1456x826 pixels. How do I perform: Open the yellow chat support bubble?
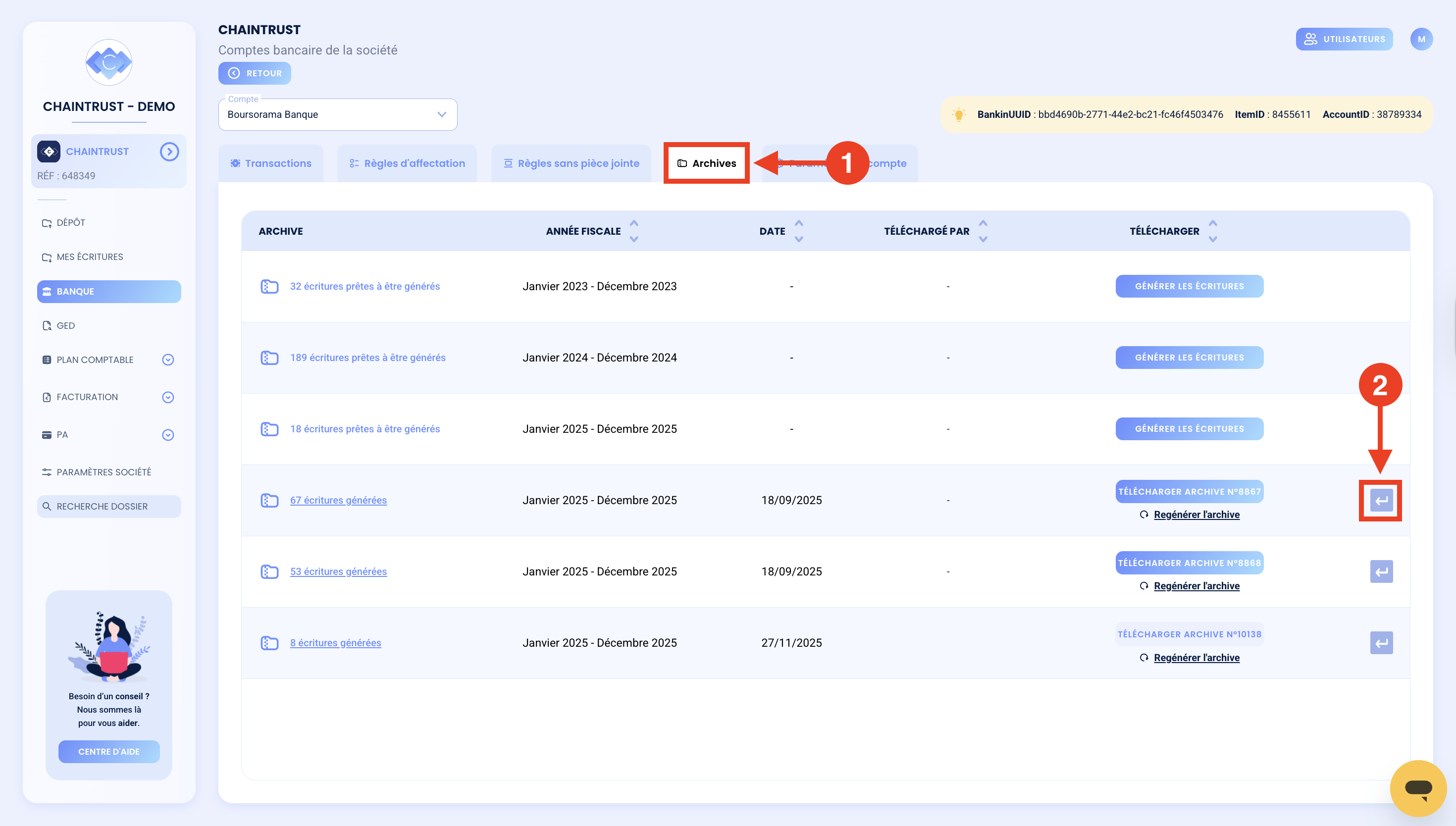pyautogui.click(x=1418, y=788)
